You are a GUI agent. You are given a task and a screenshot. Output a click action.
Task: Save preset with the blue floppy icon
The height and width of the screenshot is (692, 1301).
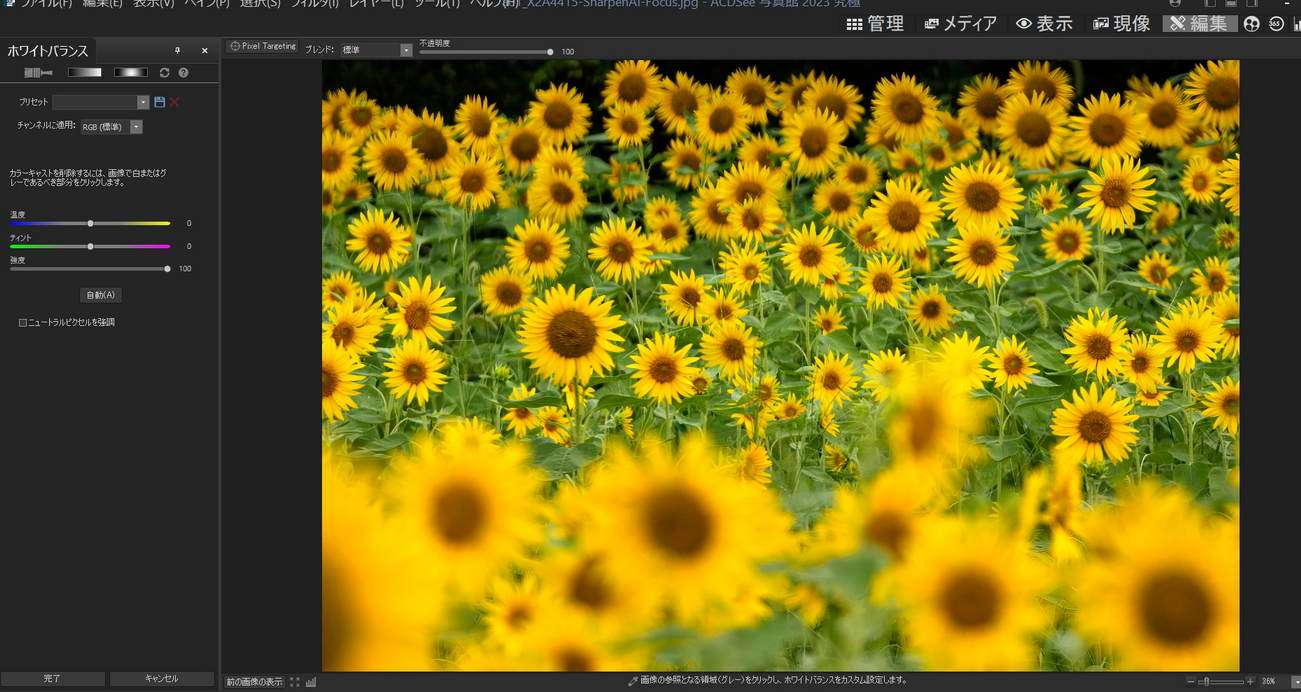click(160, 102)
